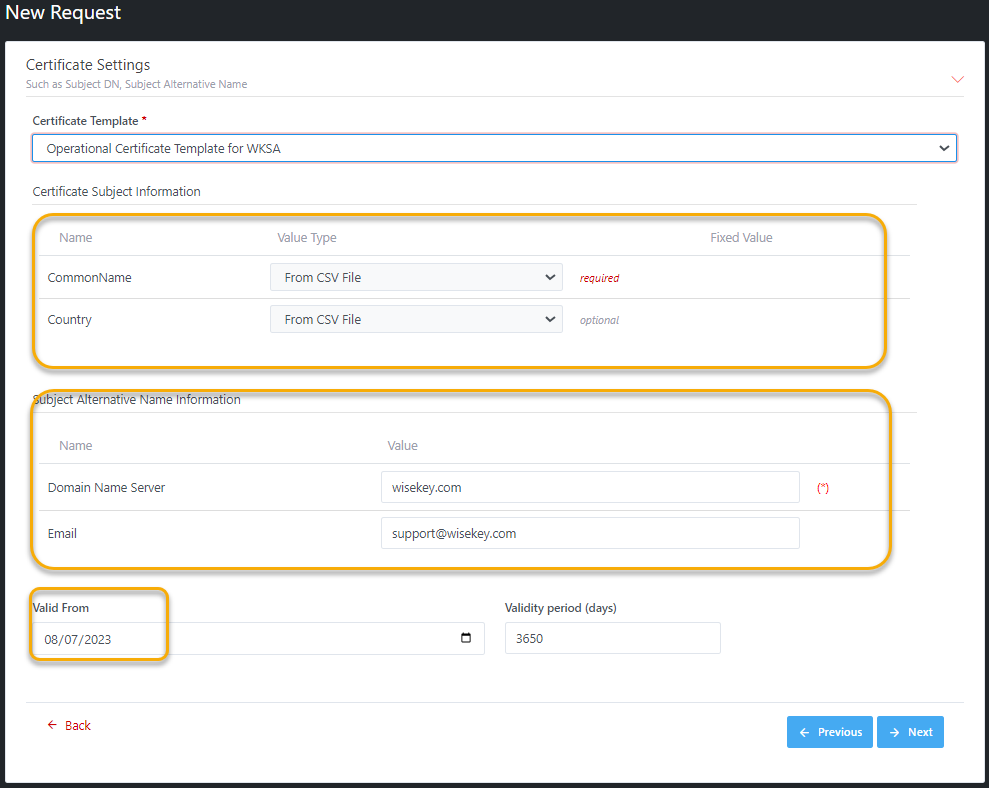The height and width of the screenshot is (788, 989).
Task: Expand the CommonName Value Type dropdown
Action: 416,277
